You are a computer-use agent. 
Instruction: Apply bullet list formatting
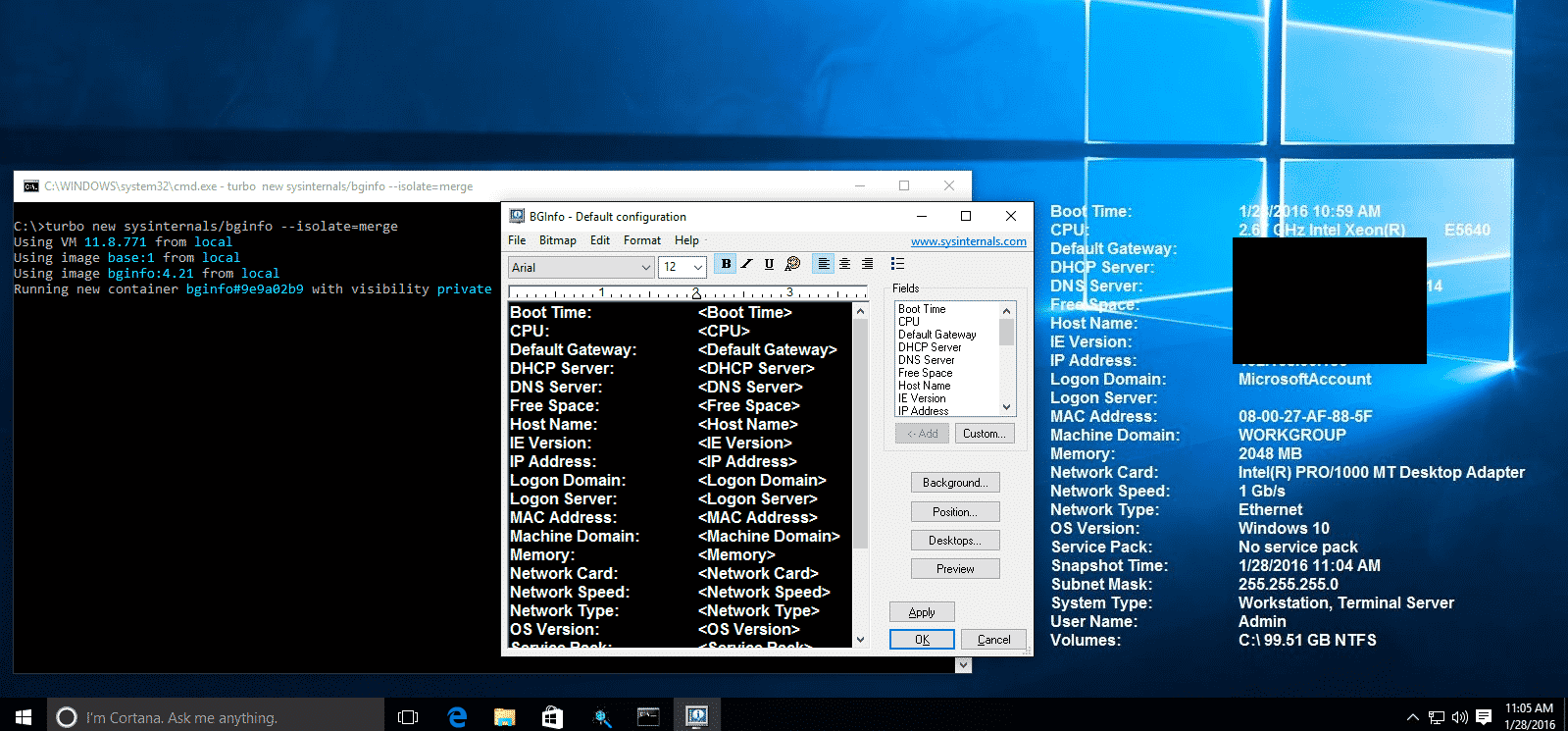897,264
